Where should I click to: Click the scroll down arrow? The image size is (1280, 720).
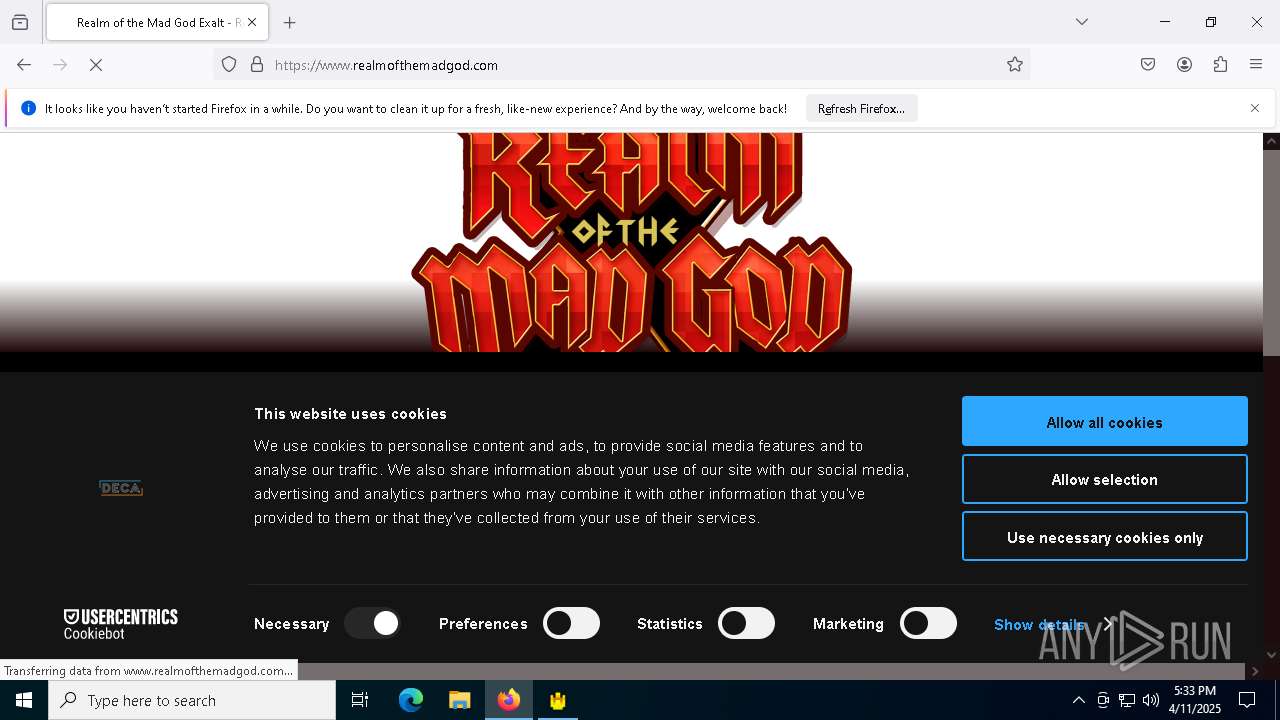click(1272, 655)
